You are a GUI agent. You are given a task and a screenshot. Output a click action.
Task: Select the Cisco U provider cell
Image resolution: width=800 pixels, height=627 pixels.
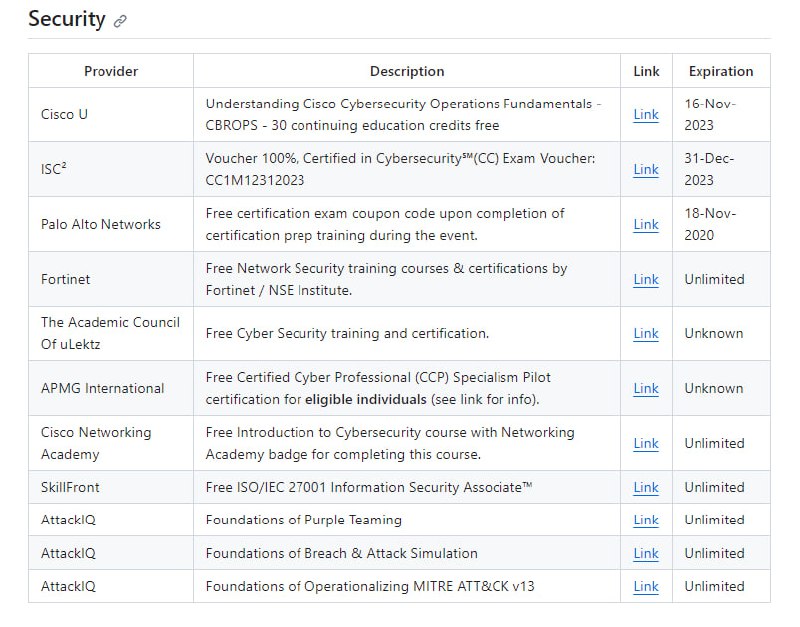click(x=65, y=114)
